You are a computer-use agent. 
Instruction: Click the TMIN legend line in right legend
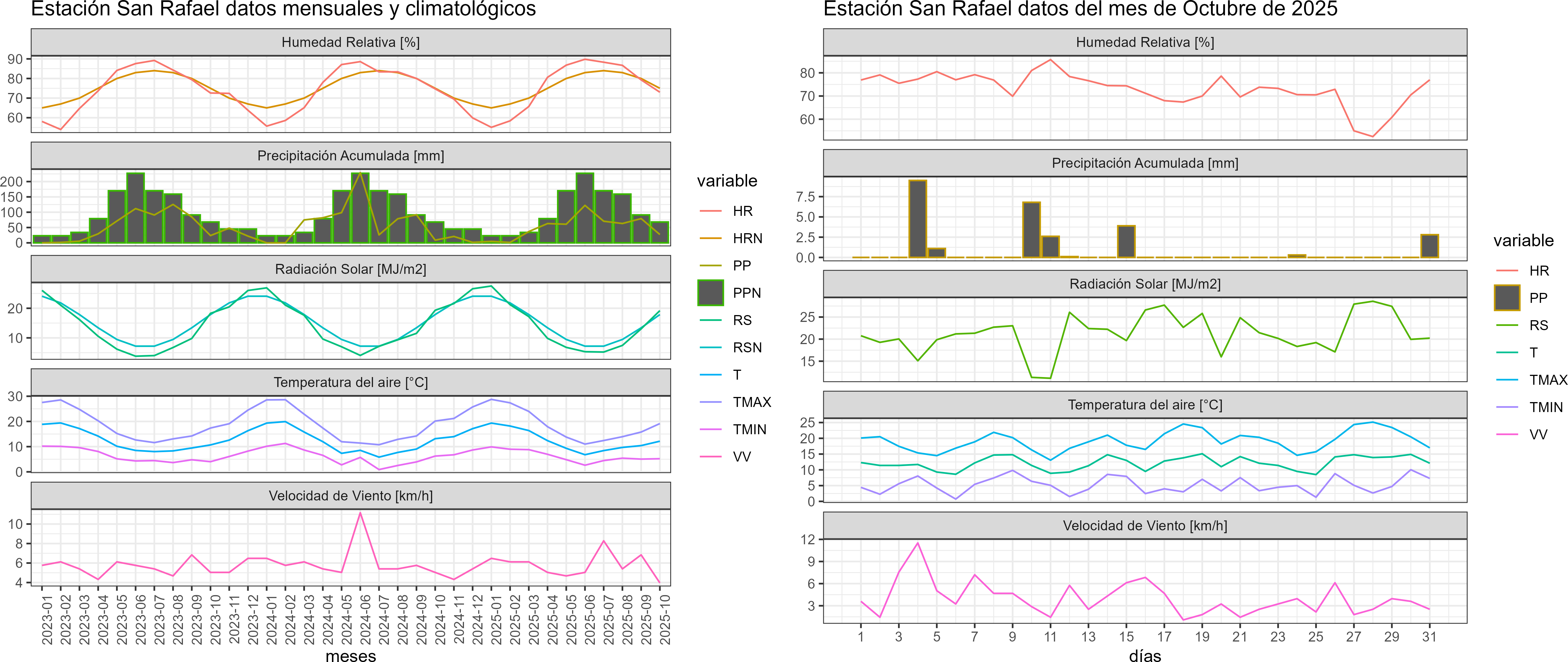pos(1507,407)
